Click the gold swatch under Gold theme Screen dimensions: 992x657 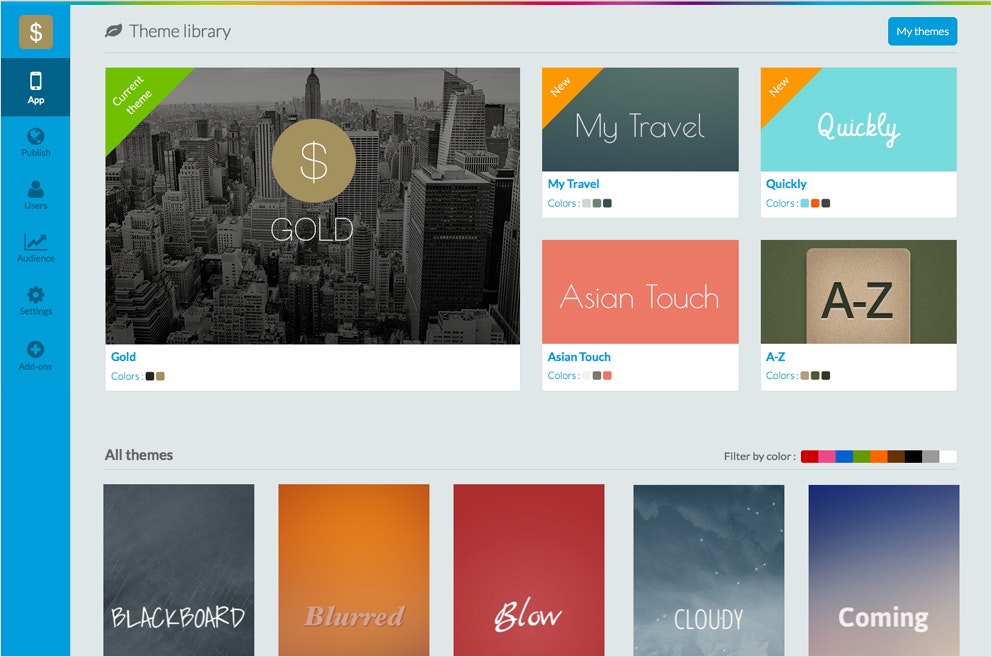pyautogui.click(x=160, y=376)
